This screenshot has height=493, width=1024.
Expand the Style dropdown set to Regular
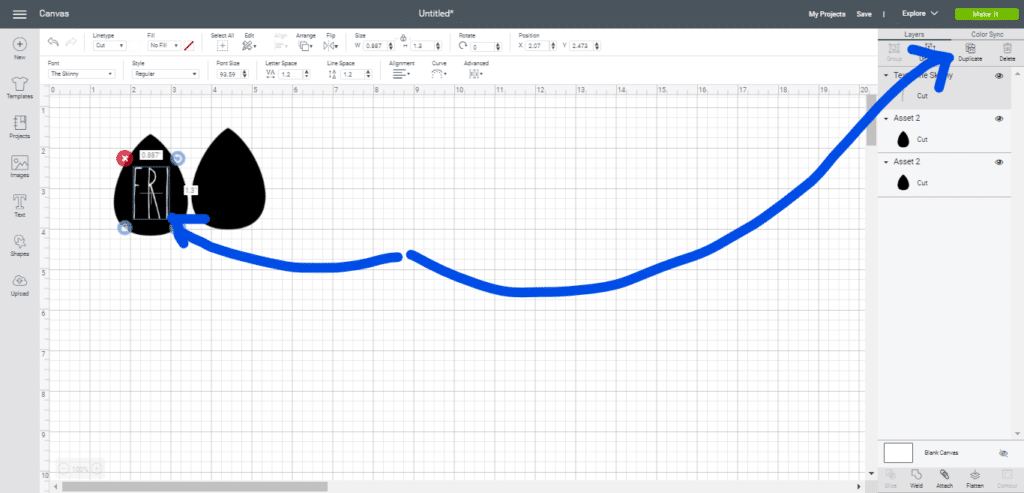(x=165, y=74)
